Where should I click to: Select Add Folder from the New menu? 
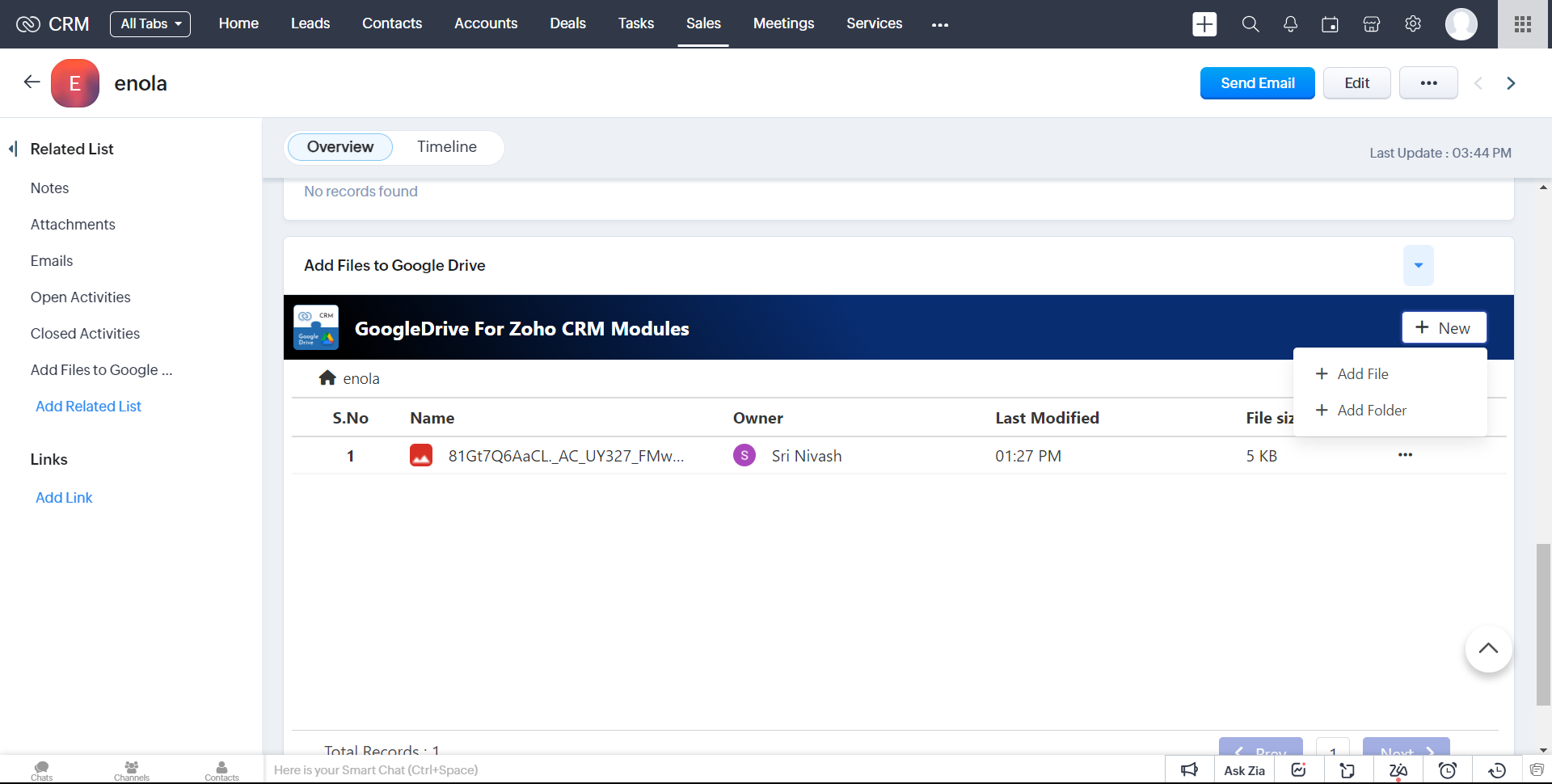[x=1371, y=411]
